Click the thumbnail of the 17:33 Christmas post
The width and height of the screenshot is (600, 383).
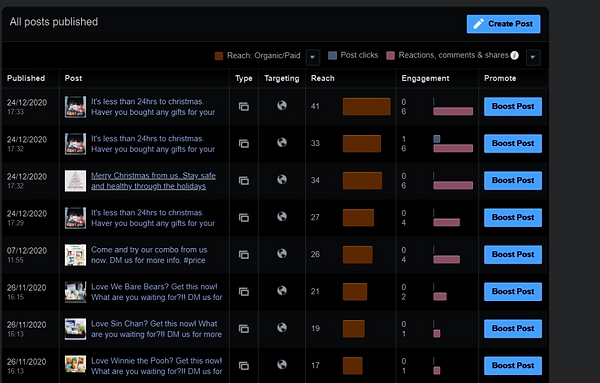pos(75,107)
